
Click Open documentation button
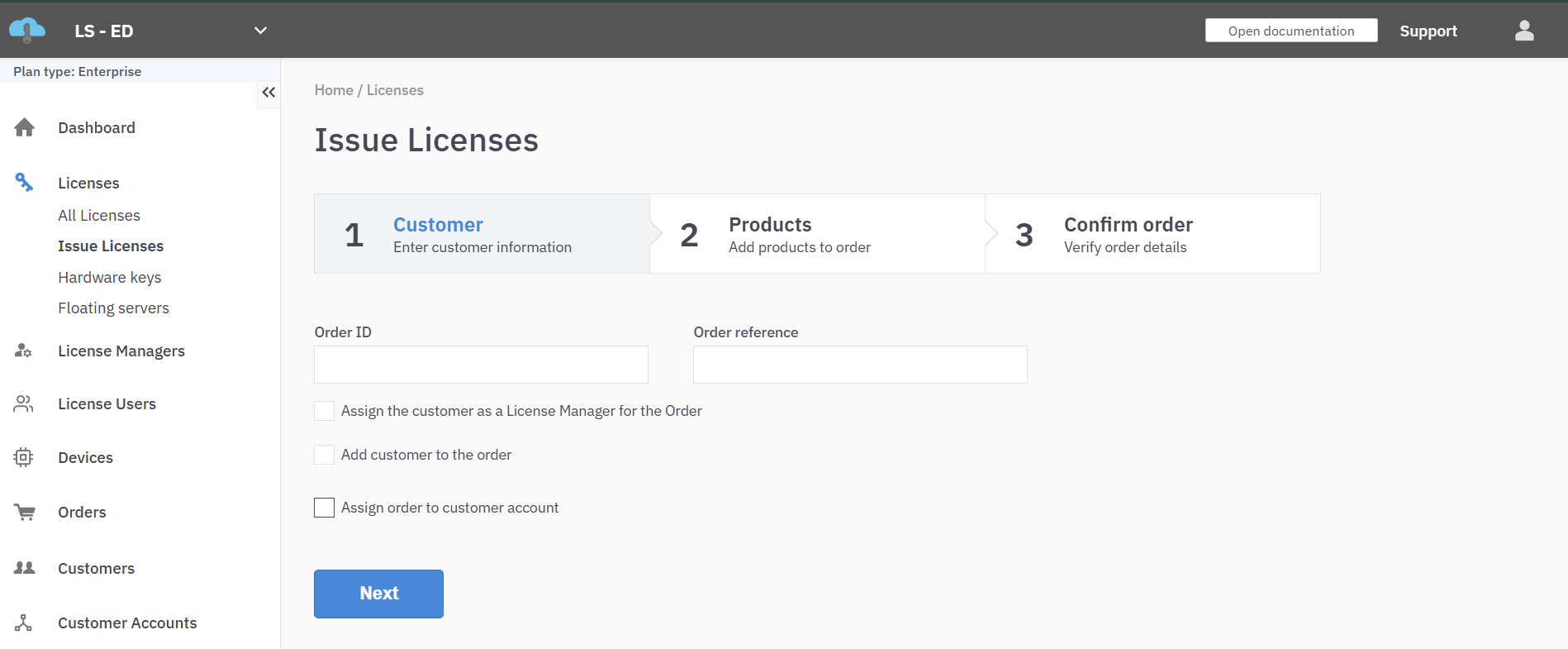(x=1290, y=31)
